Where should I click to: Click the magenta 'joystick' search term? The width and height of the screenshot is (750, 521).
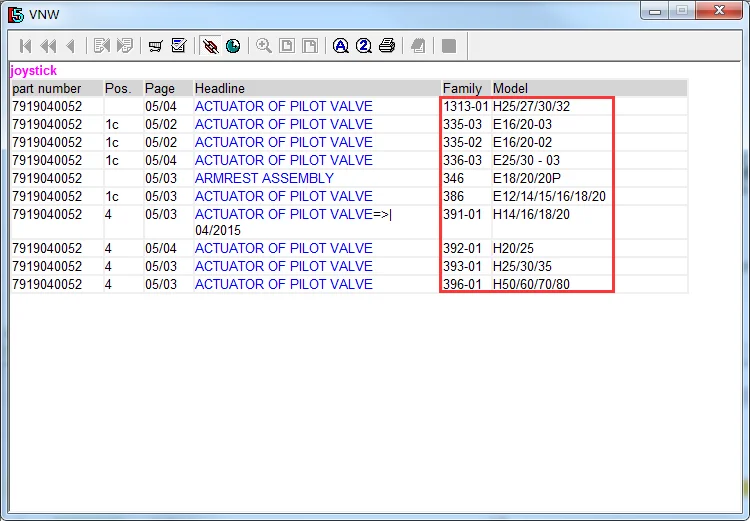pos(33,71)
